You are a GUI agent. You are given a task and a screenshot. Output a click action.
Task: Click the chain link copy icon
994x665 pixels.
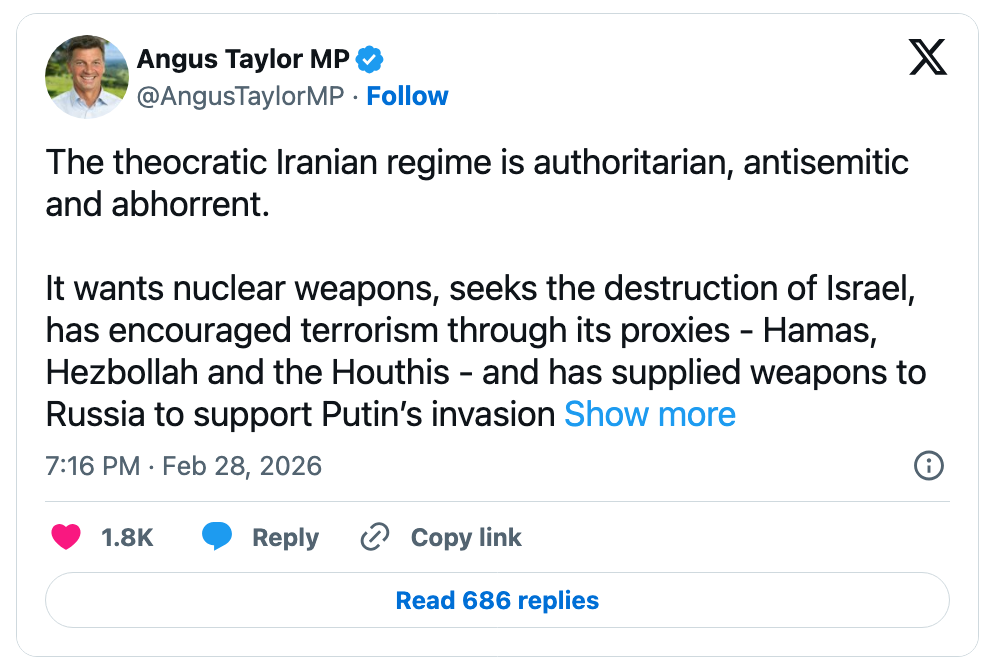[x=374, y=537]
